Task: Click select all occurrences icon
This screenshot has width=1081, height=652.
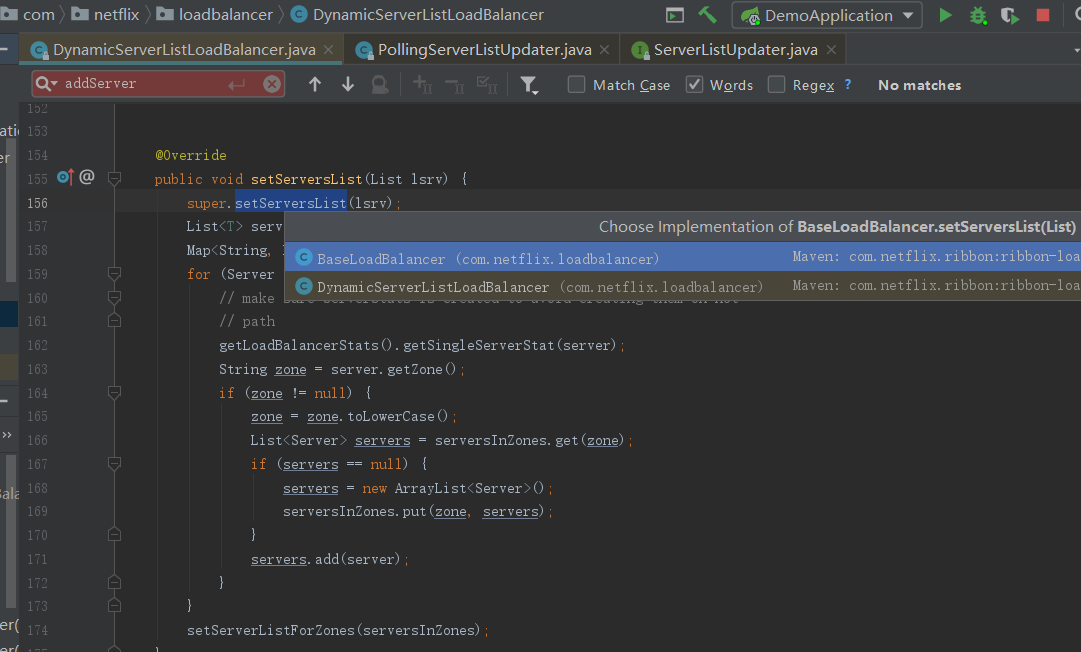Action: pos(487,85)
